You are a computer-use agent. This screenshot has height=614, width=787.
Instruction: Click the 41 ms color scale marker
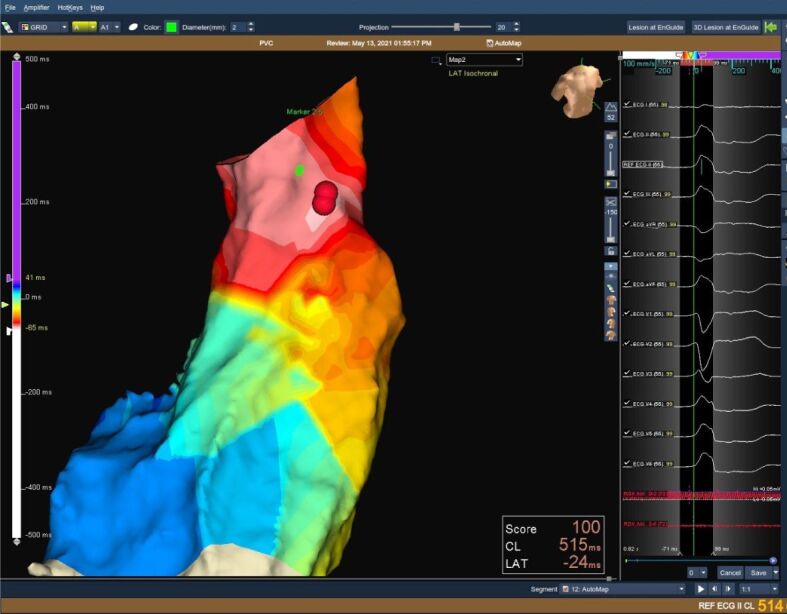[10, 278]
